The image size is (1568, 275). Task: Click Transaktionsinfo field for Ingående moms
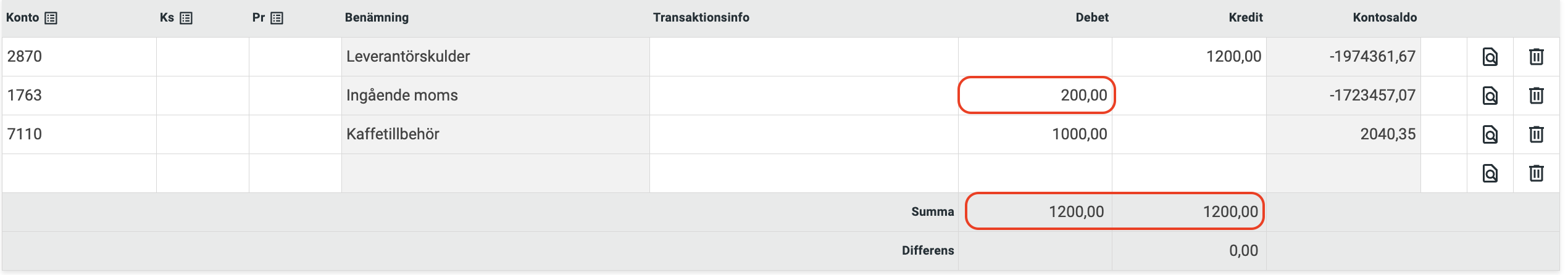point(804,96)
